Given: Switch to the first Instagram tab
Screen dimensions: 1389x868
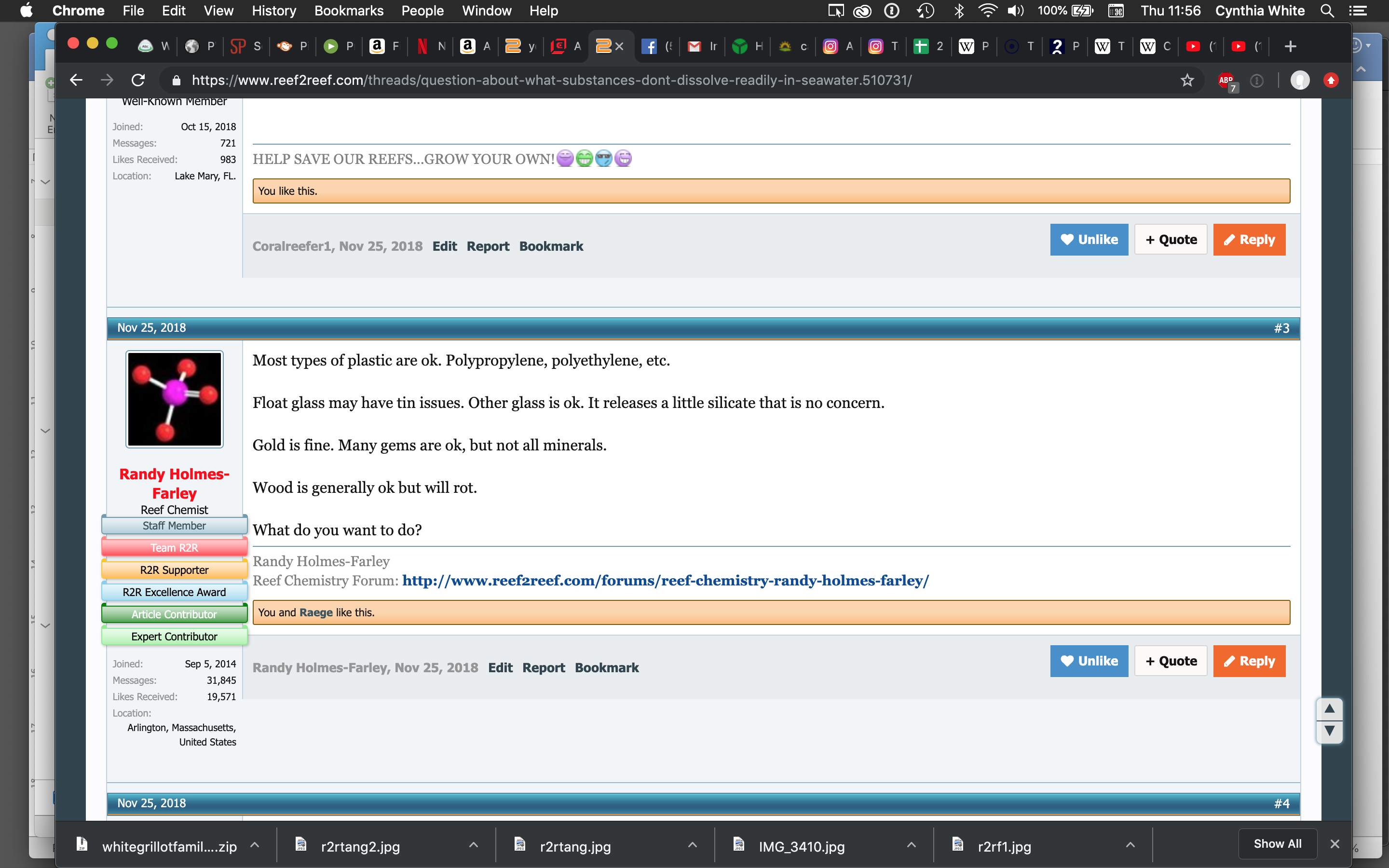Looking at the screenshot, I should [838, 46].
